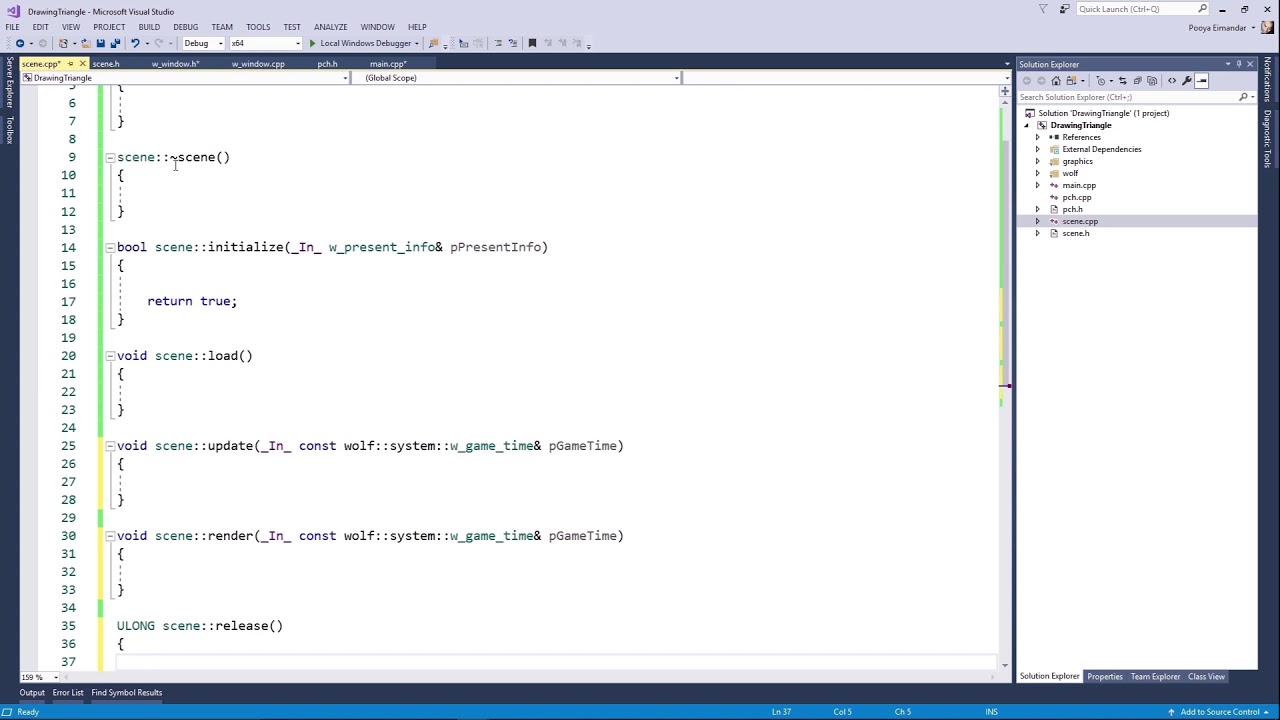The height and width of the screenshot is (720, 1280).
Task: Click Solution Explorer search magnifier icon
Action: (1243, 97)
